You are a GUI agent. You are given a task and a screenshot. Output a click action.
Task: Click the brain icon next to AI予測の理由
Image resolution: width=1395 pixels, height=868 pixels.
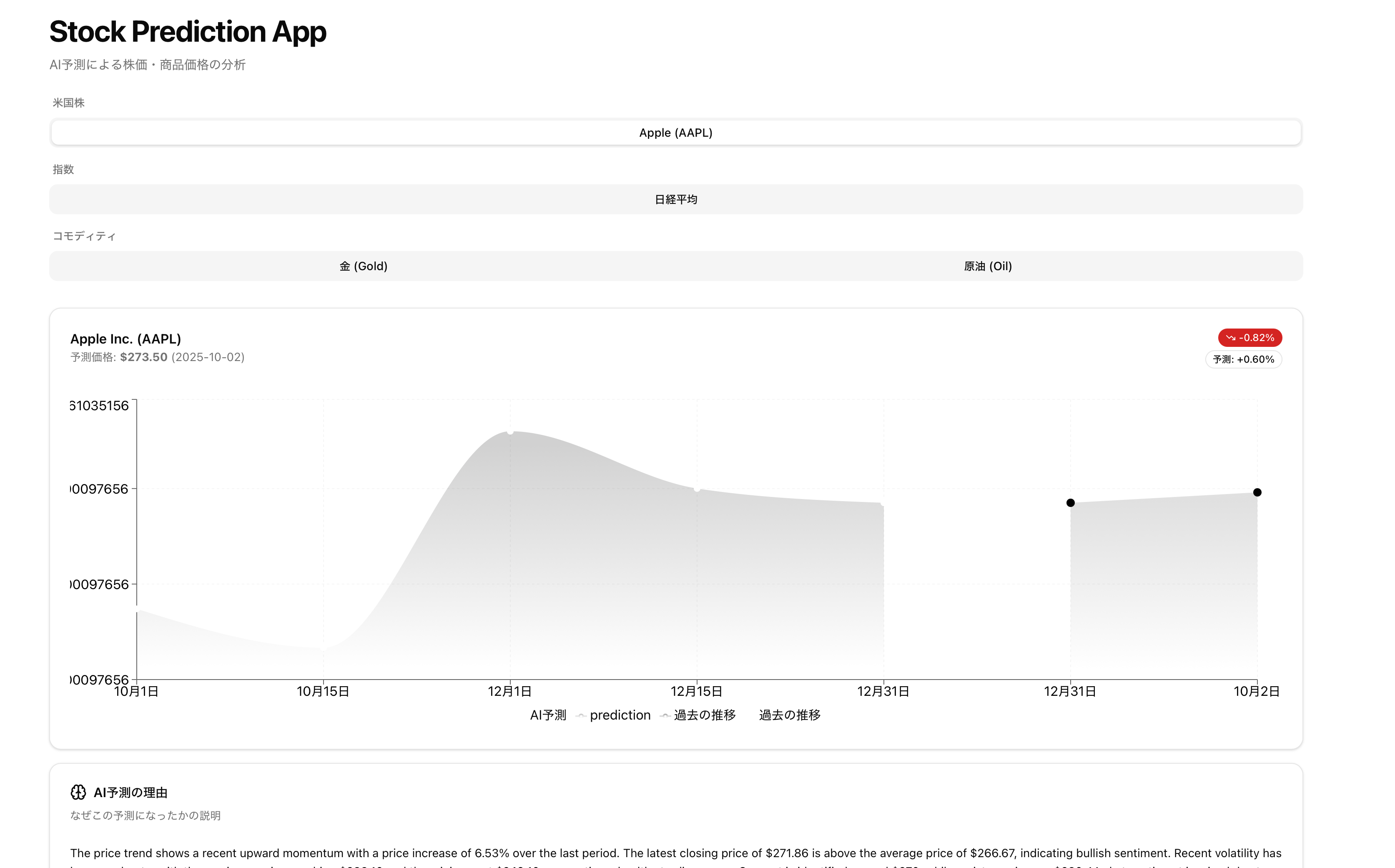(77, 792)
